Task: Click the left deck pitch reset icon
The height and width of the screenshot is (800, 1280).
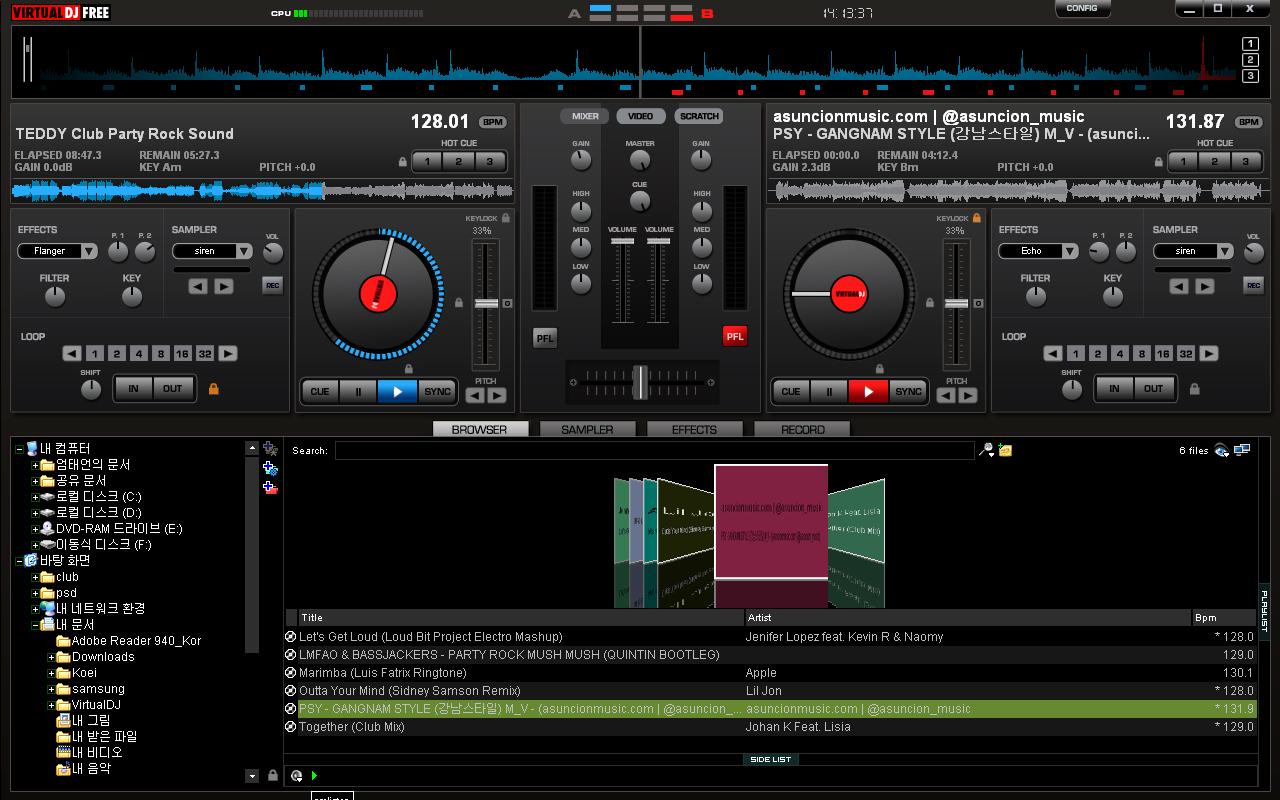Action: 507,303
